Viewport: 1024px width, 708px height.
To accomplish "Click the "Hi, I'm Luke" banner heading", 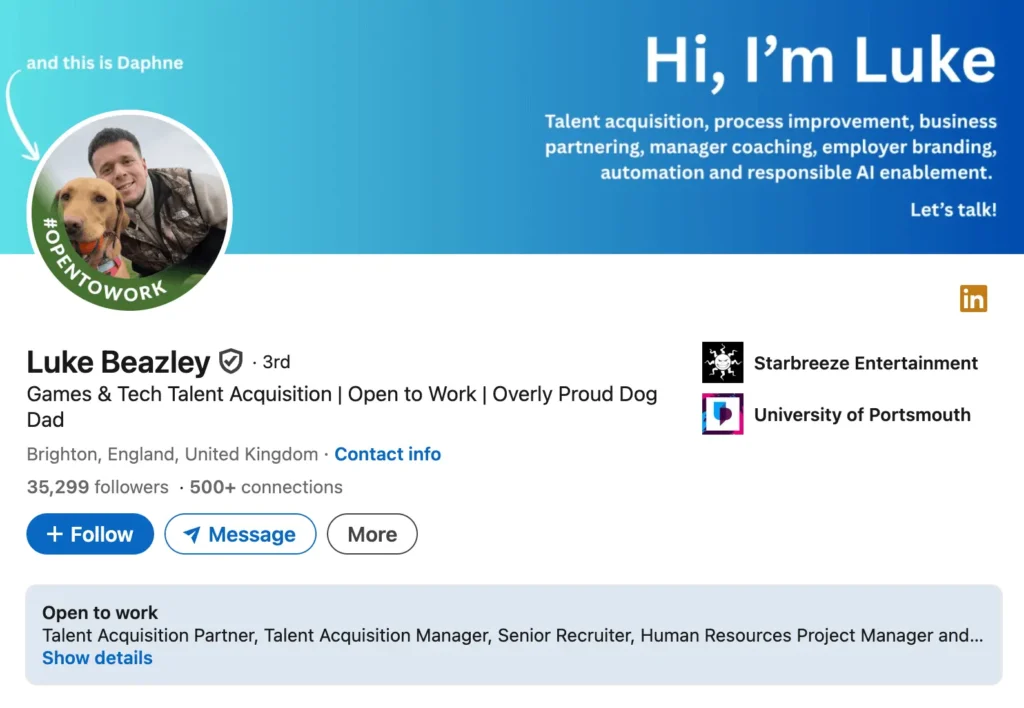I will point(820,62).
